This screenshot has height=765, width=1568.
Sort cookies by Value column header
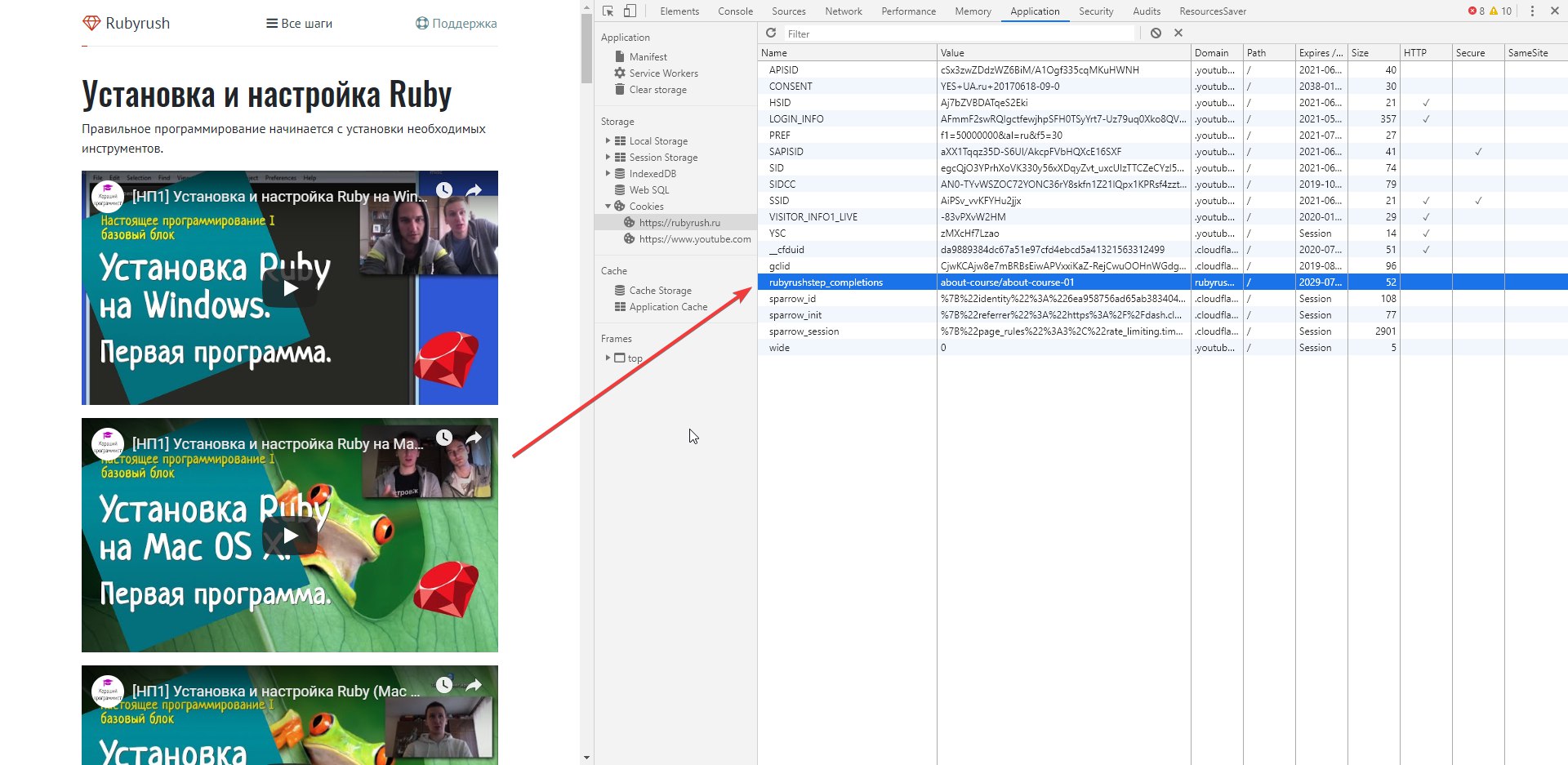(1063, 52)
